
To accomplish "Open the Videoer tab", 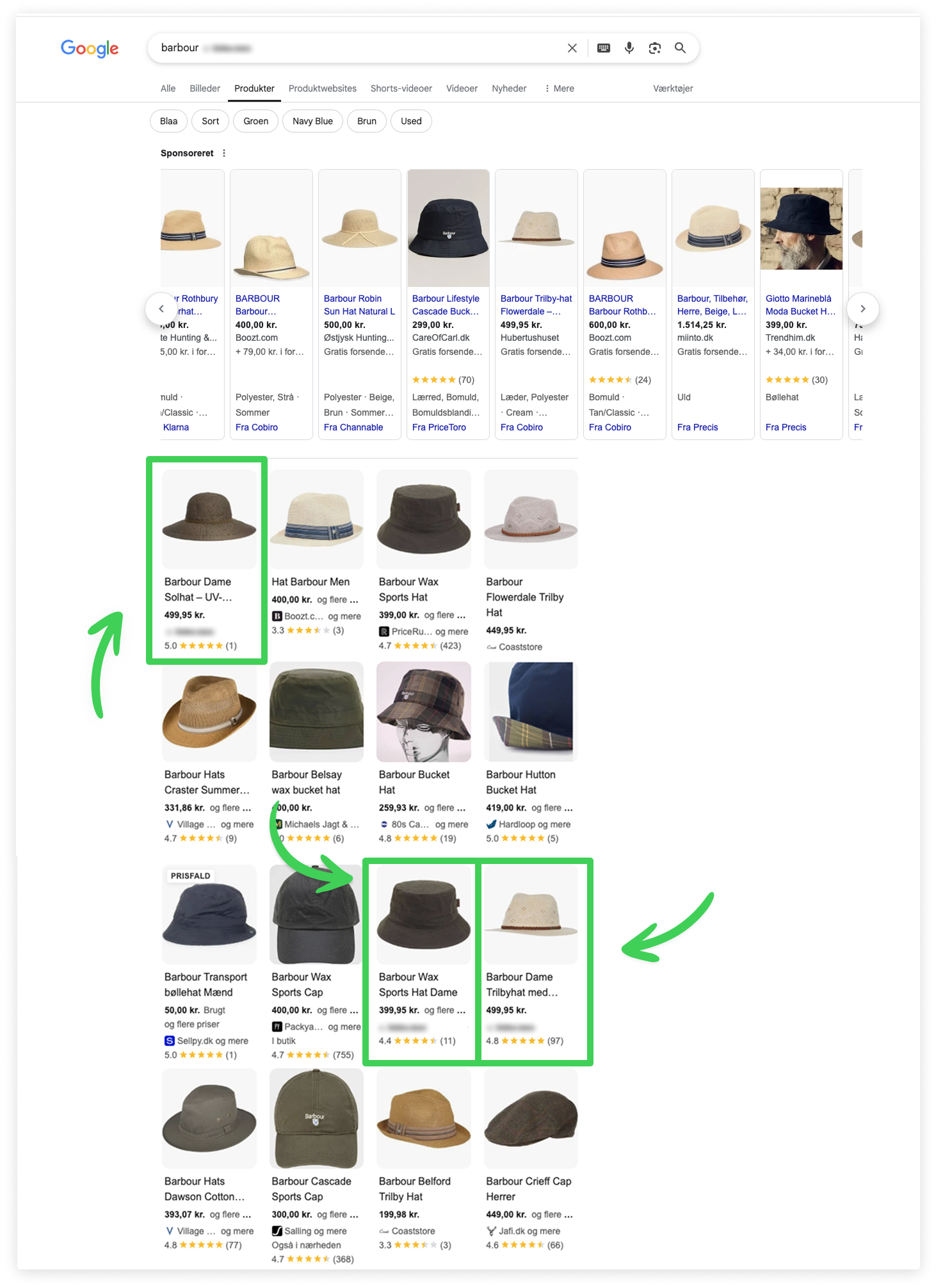I will [462, 88].
